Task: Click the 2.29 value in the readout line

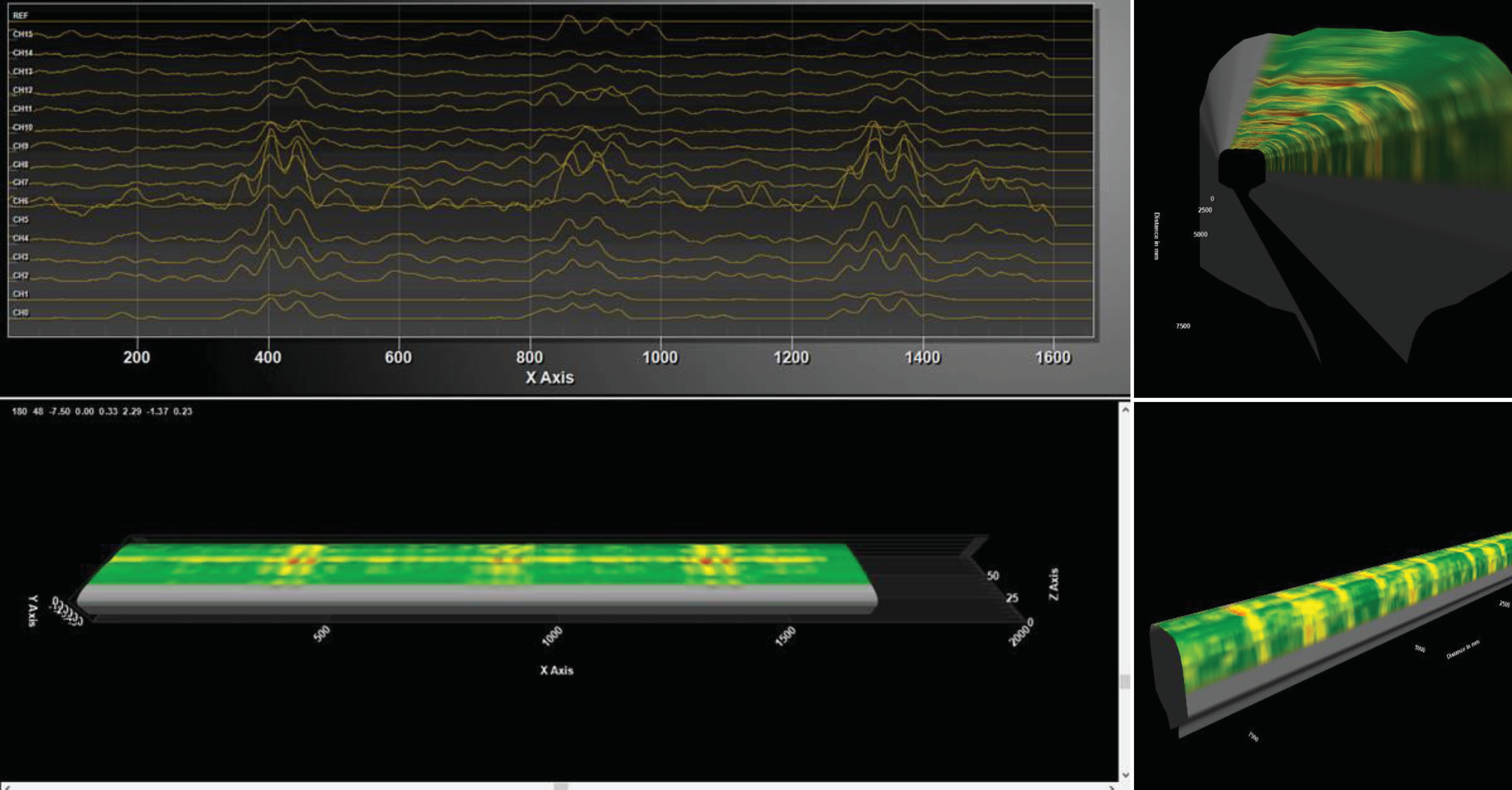Action: click(x=132, y=411)
